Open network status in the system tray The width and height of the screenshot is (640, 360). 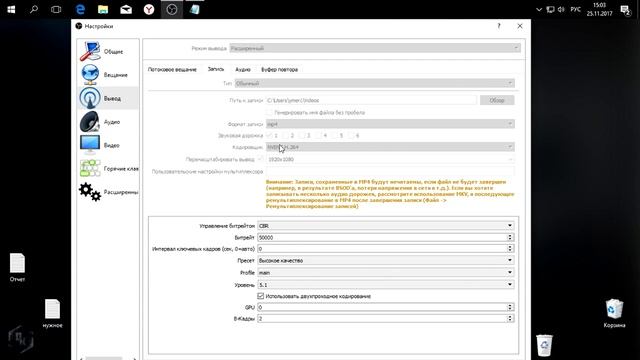(x=550, y=9)
